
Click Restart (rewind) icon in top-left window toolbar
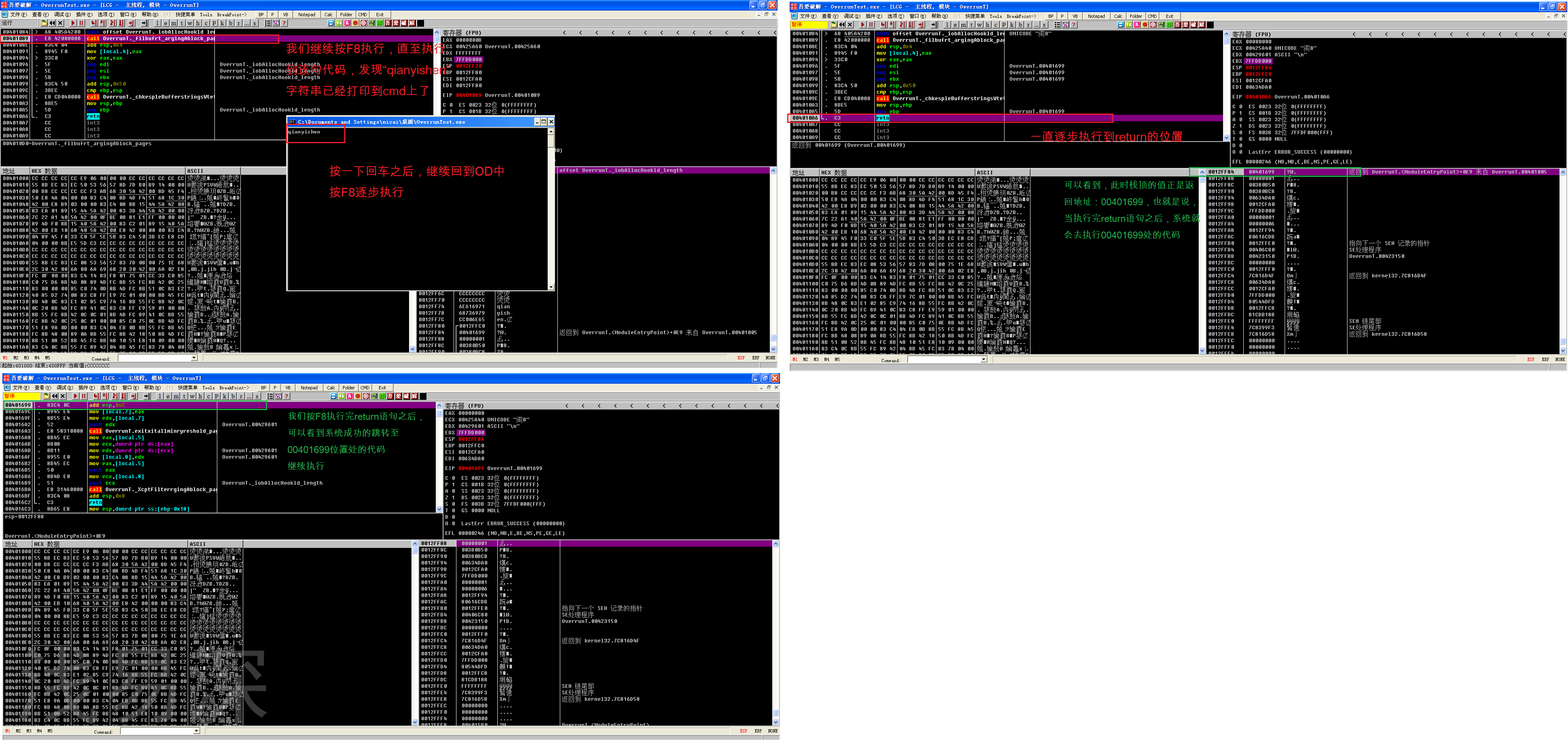point(52,23)
